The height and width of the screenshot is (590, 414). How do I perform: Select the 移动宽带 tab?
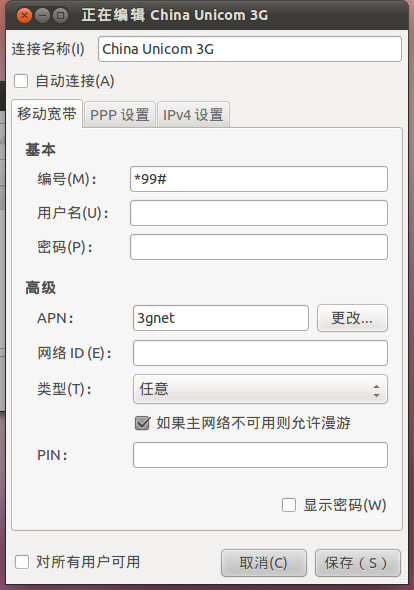pyautogui.click(x=47, y=114)
